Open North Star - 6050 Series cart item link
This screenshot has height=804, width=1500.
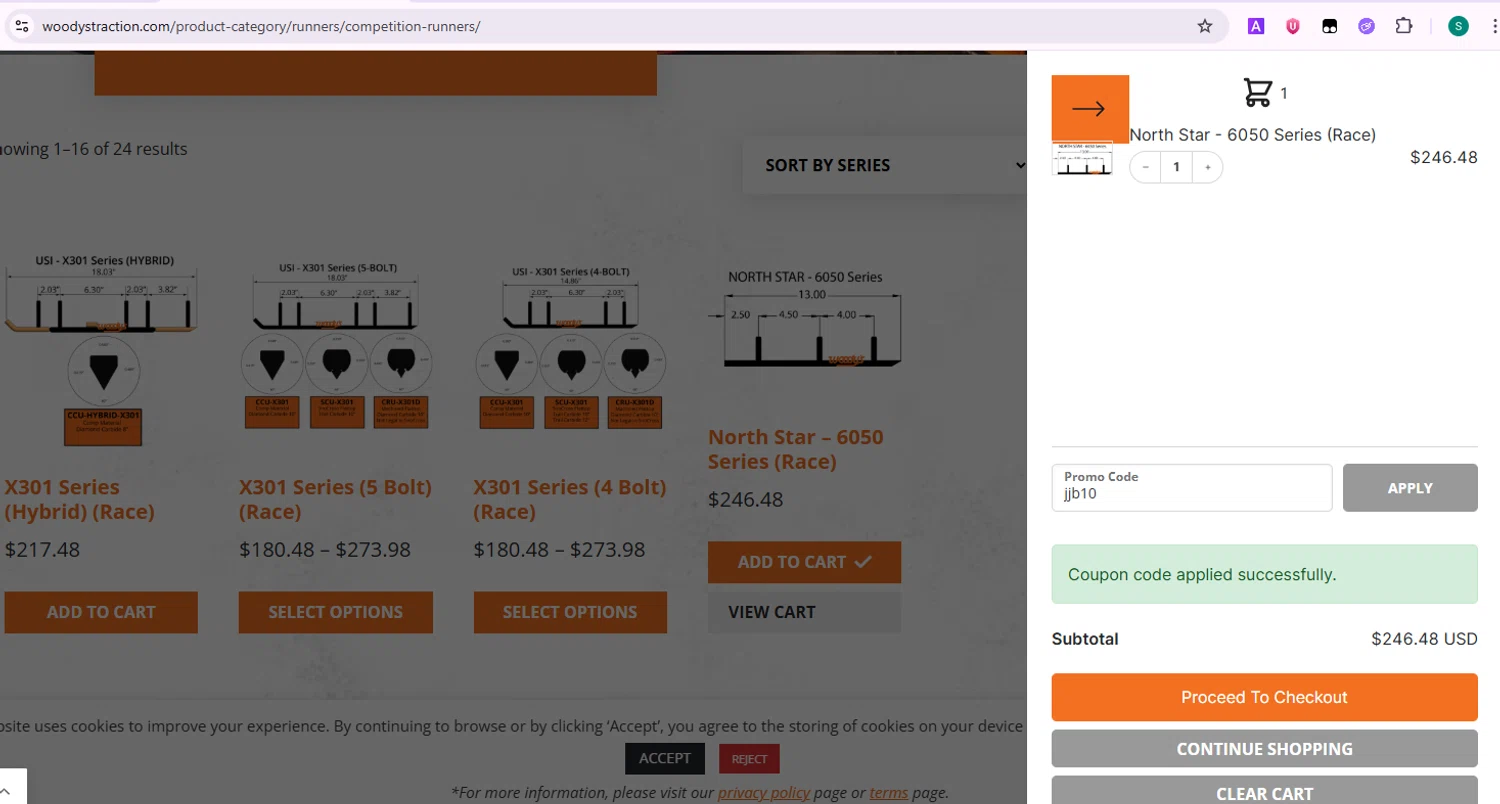pos(1252,135)
